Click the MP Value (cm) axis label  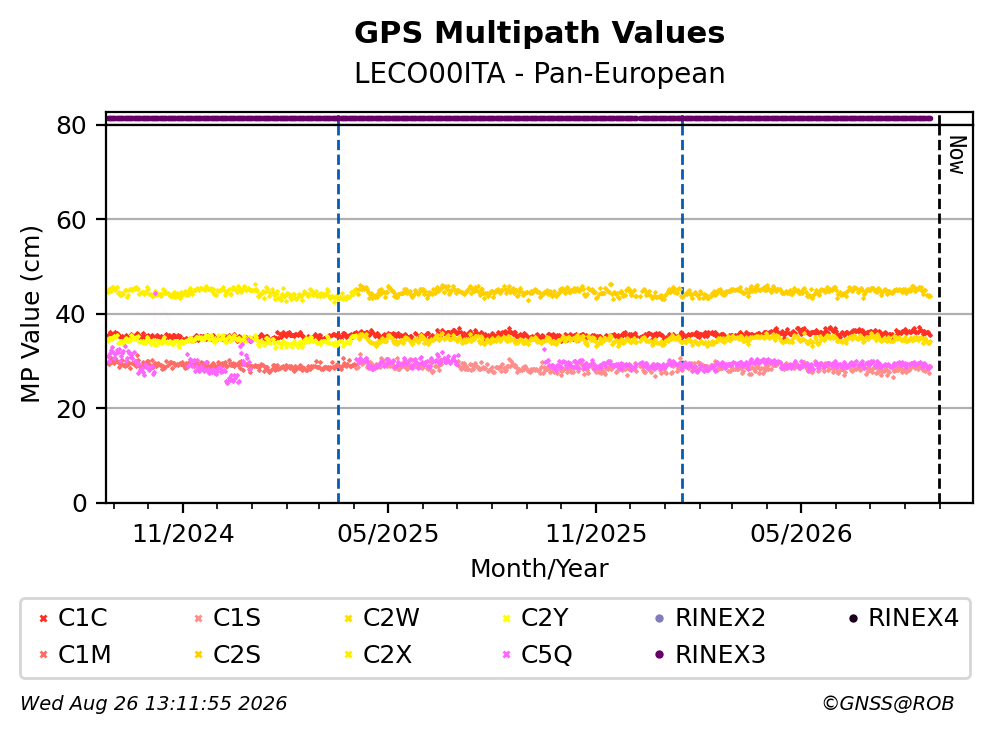pos(30,314)
